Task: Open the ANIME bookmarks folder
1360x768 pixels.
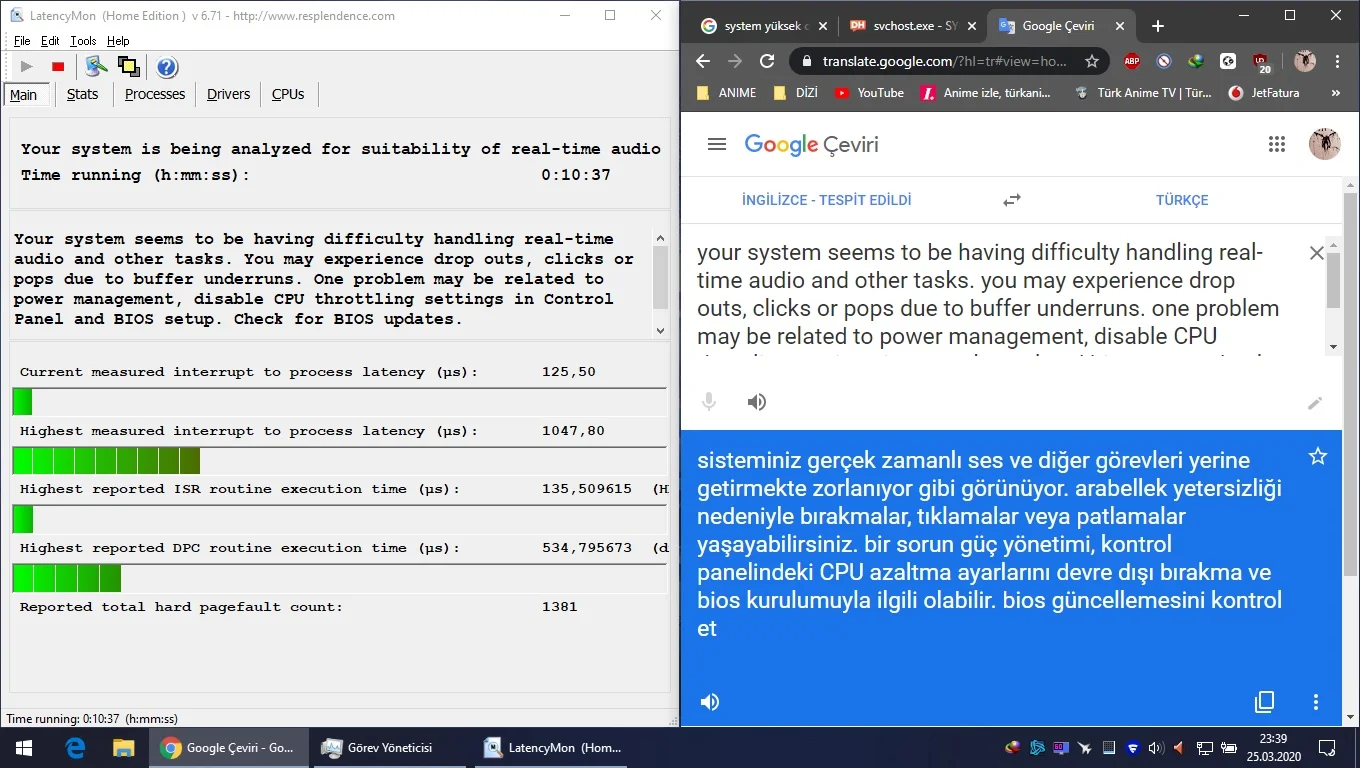Action: tap(724, 93)
